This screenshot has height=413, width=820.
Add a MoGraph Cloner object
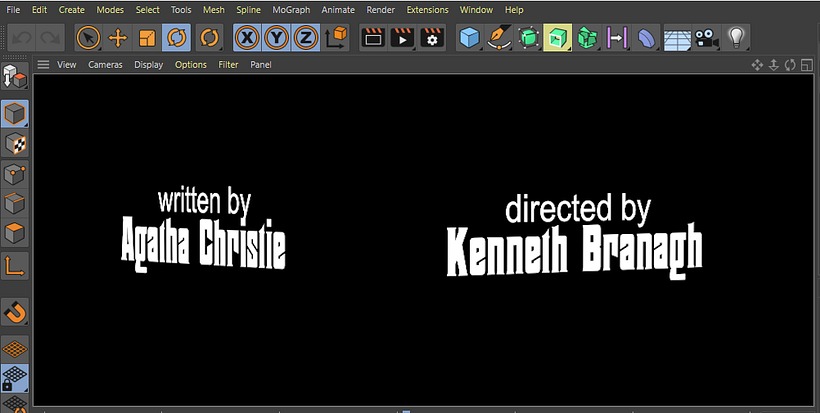[587, 38]
